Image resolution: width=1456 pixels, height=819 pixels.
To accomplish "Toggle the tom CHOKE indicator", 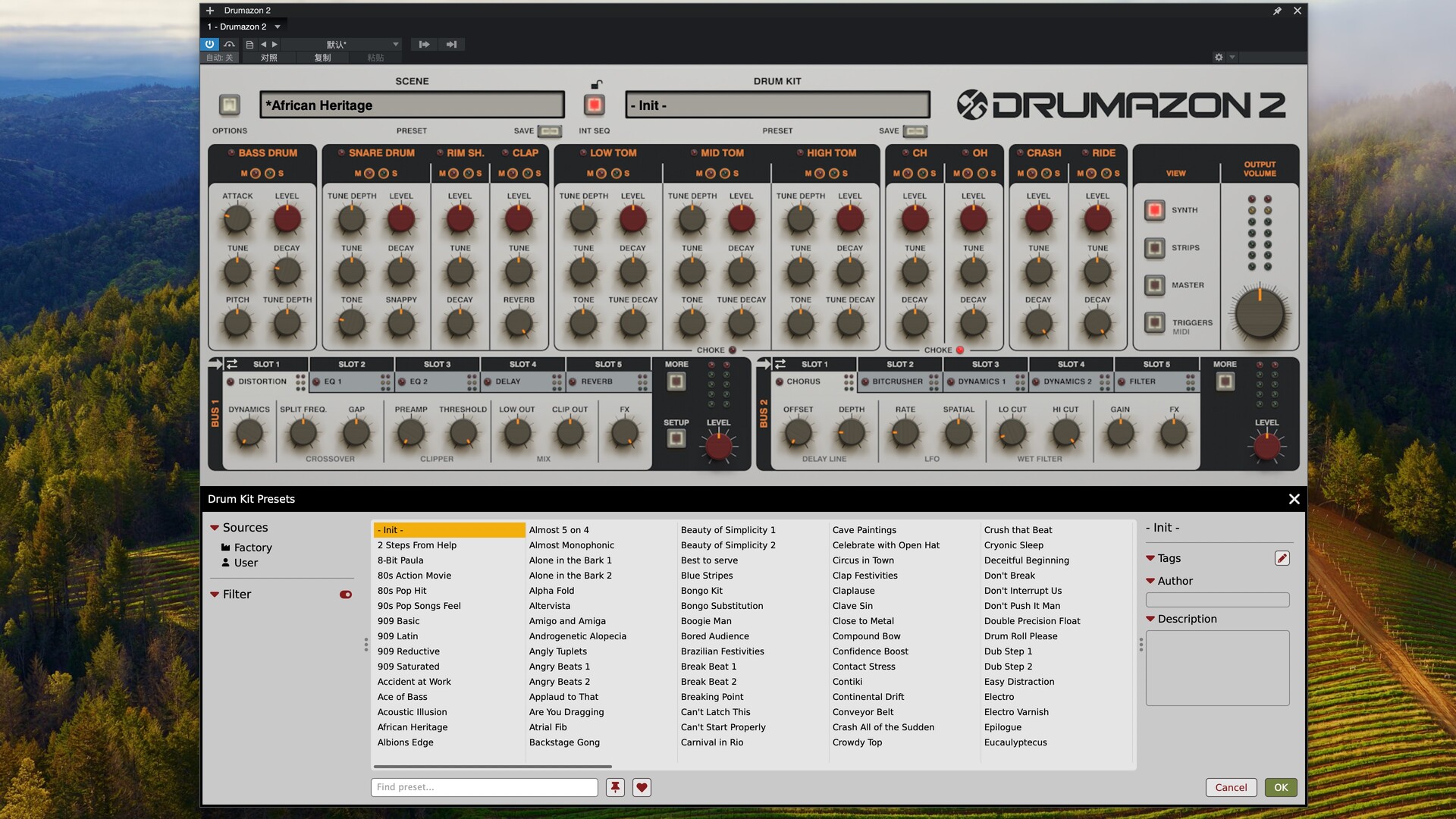I will pyautogui.click(x=733, y=350).
